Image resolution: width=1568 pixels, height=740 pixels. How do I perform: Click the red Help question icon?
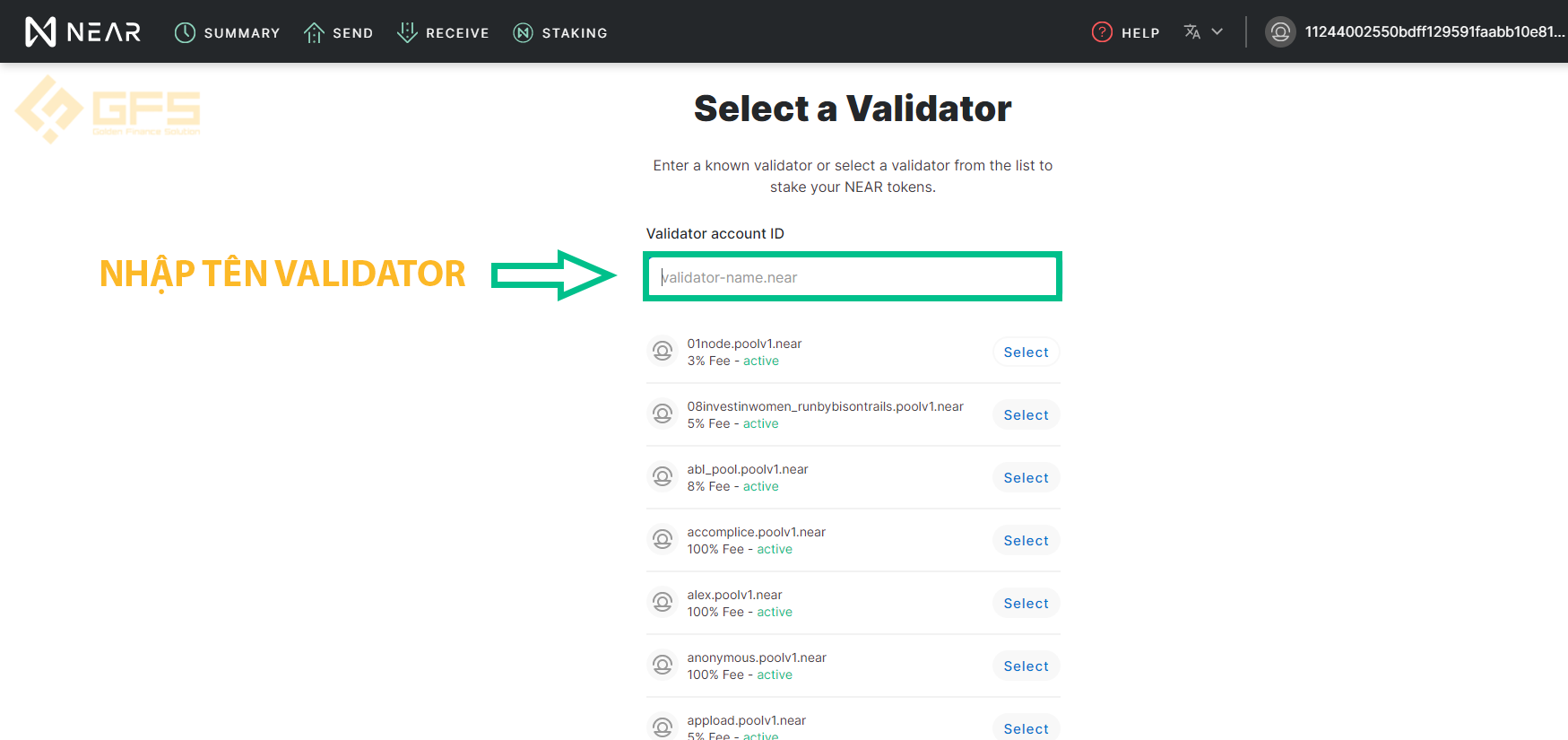click(x=1102, y=32)
